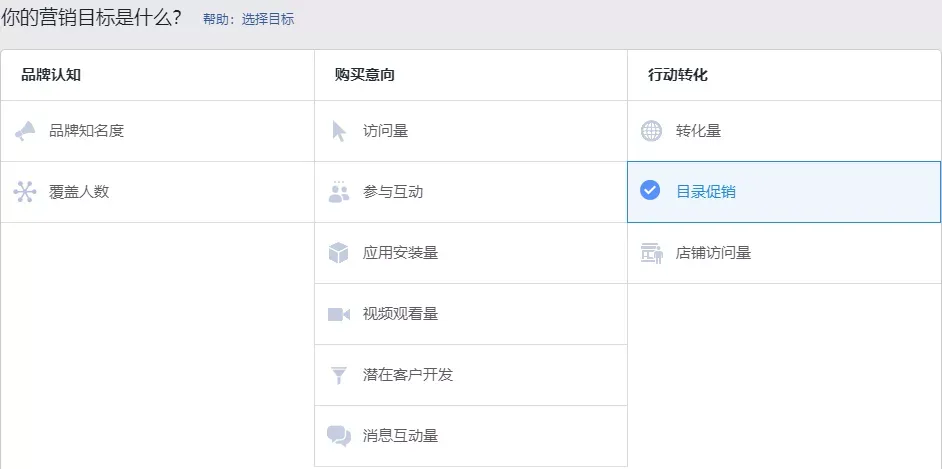This screenshot has width=942, height=469.
Task: Click the cursor arrow icon for 访问量
Action: tap(339, 131)
